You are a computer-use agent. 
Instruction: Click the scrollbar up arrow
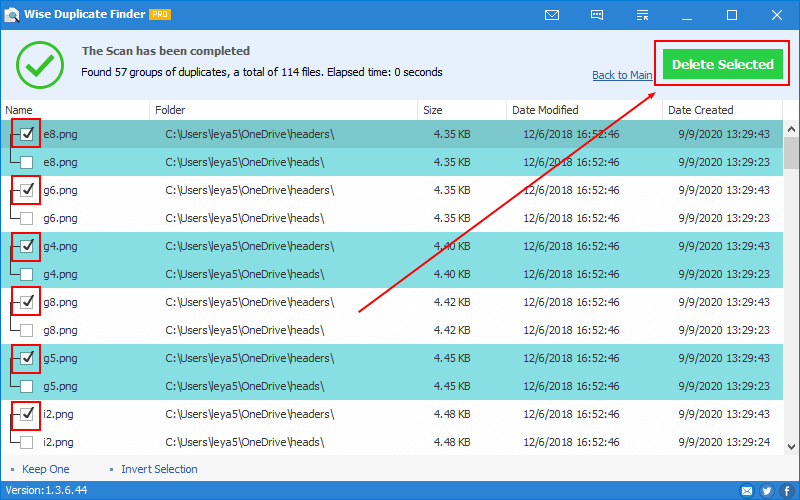click(x=791, y=129)
